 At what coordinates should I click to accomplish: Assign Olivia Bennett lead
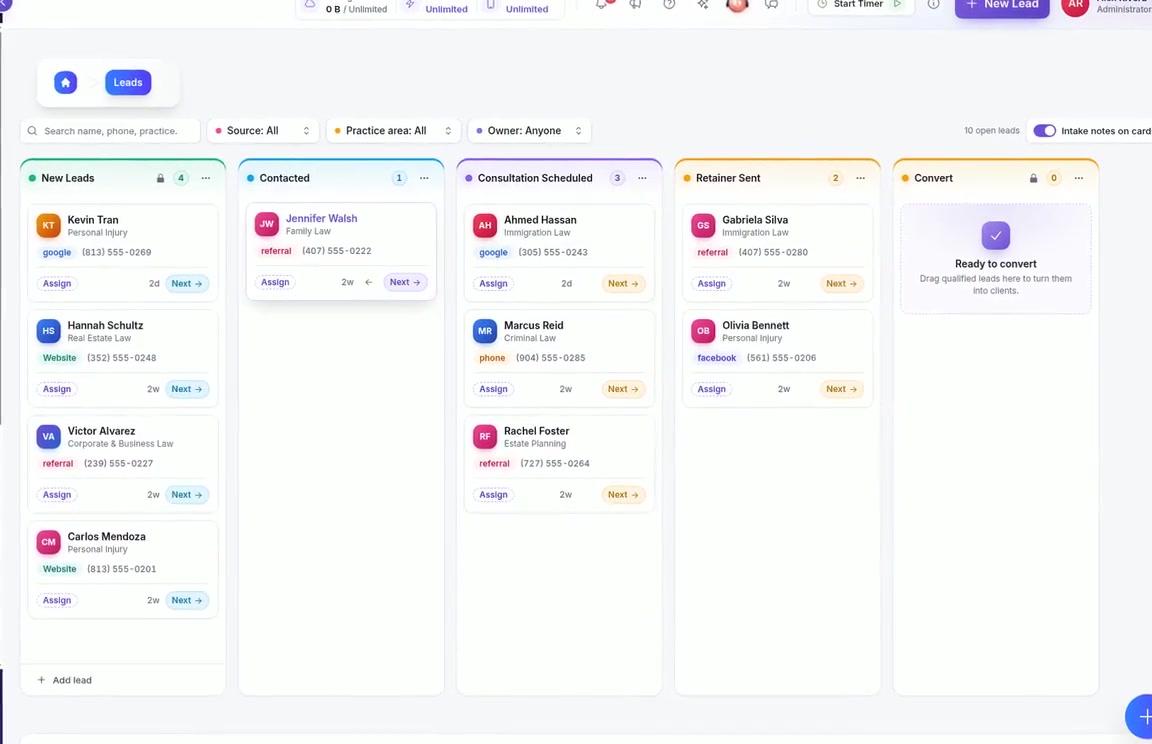tap(711, 389)
